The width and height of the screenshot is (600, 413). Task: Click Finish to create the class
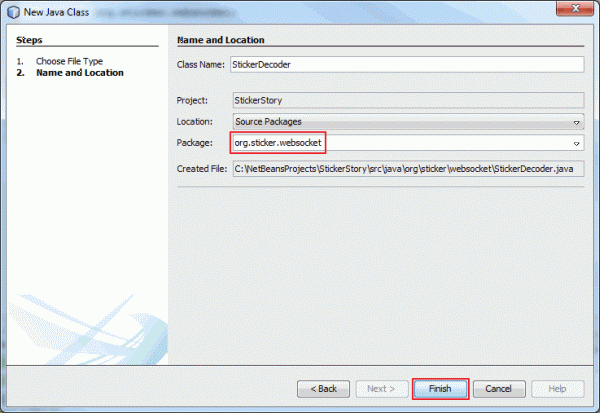point(440,389)
